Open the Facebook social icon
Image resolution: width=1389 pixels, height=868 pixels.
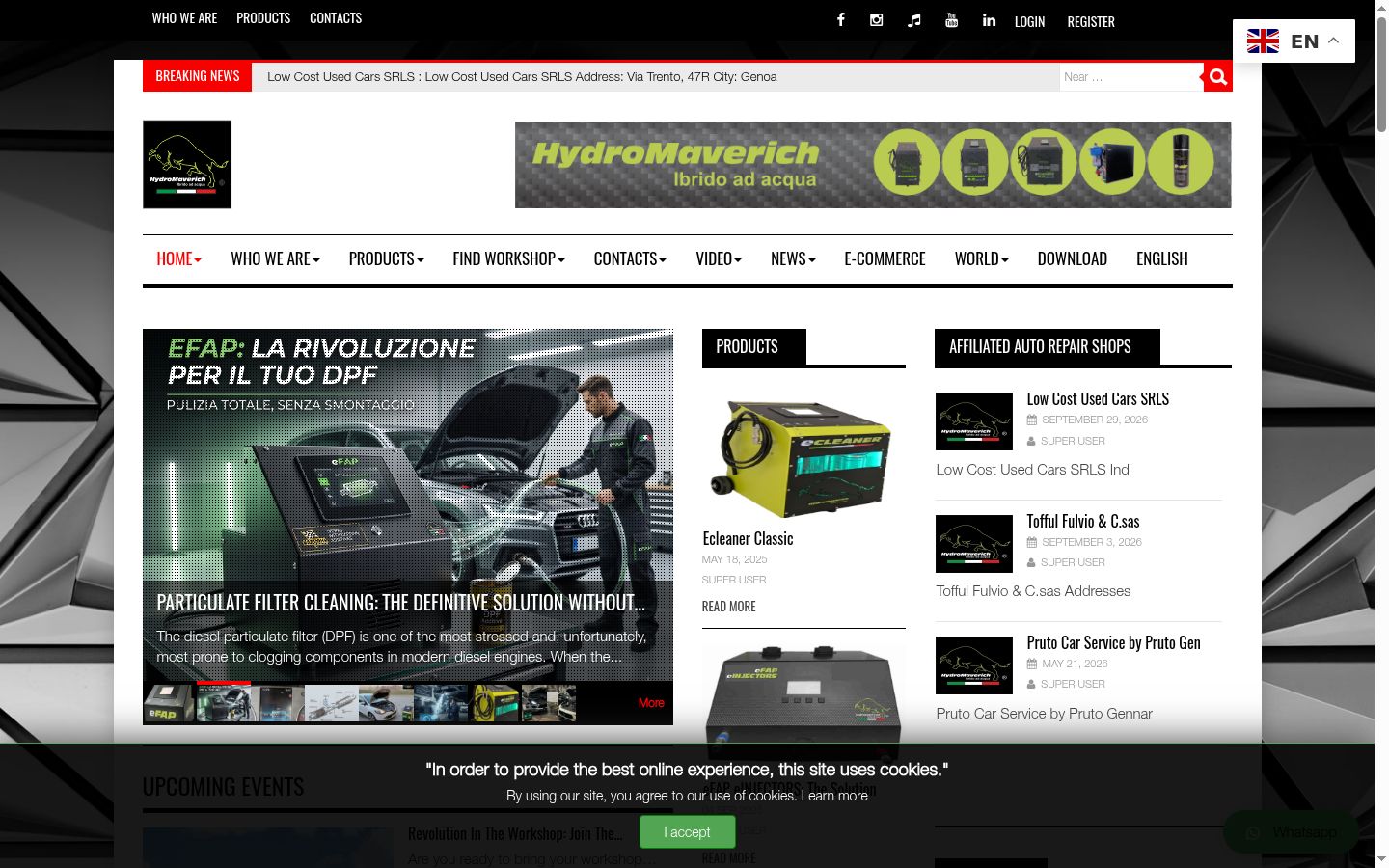click(x=840, y=19)
